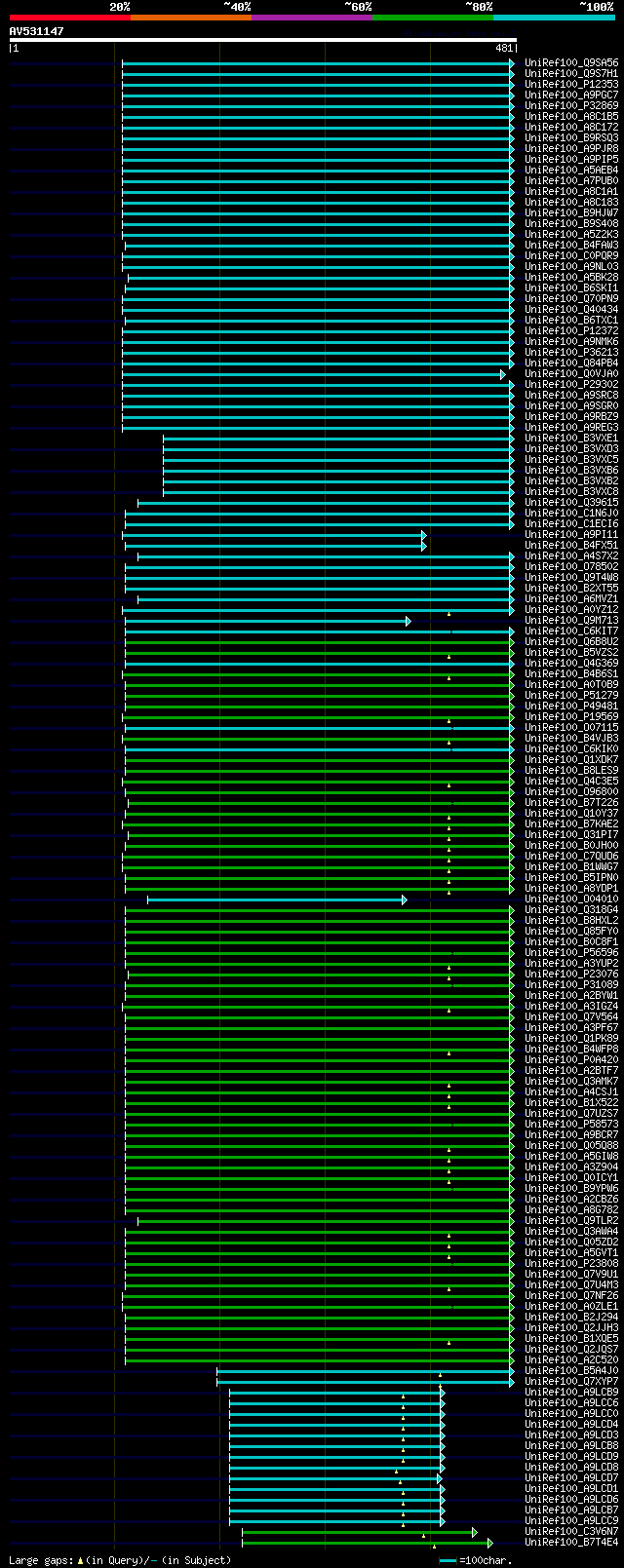The height and width of the screenshot is (1568, 624).
Task: Select hit UniRef100_A9REG3
Action: (571, 427)
